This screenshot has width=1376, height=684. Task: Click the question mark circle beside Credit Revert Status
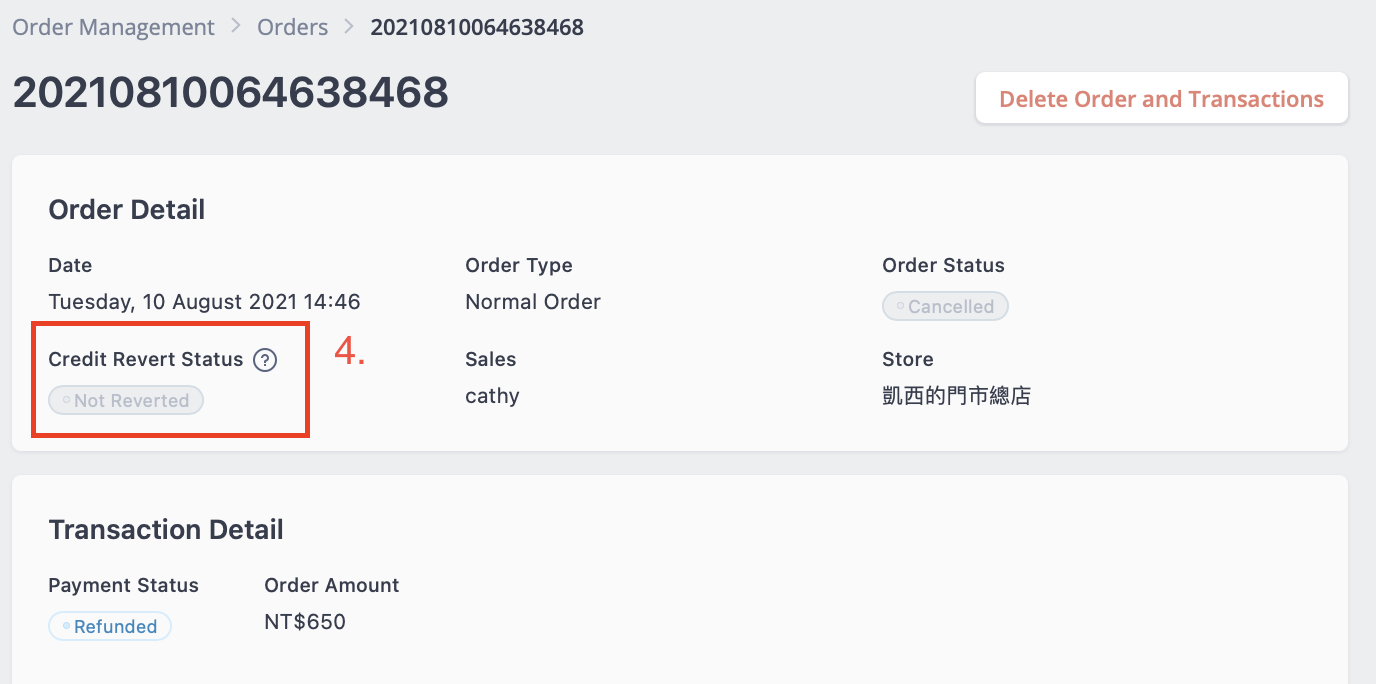(264, 360)
